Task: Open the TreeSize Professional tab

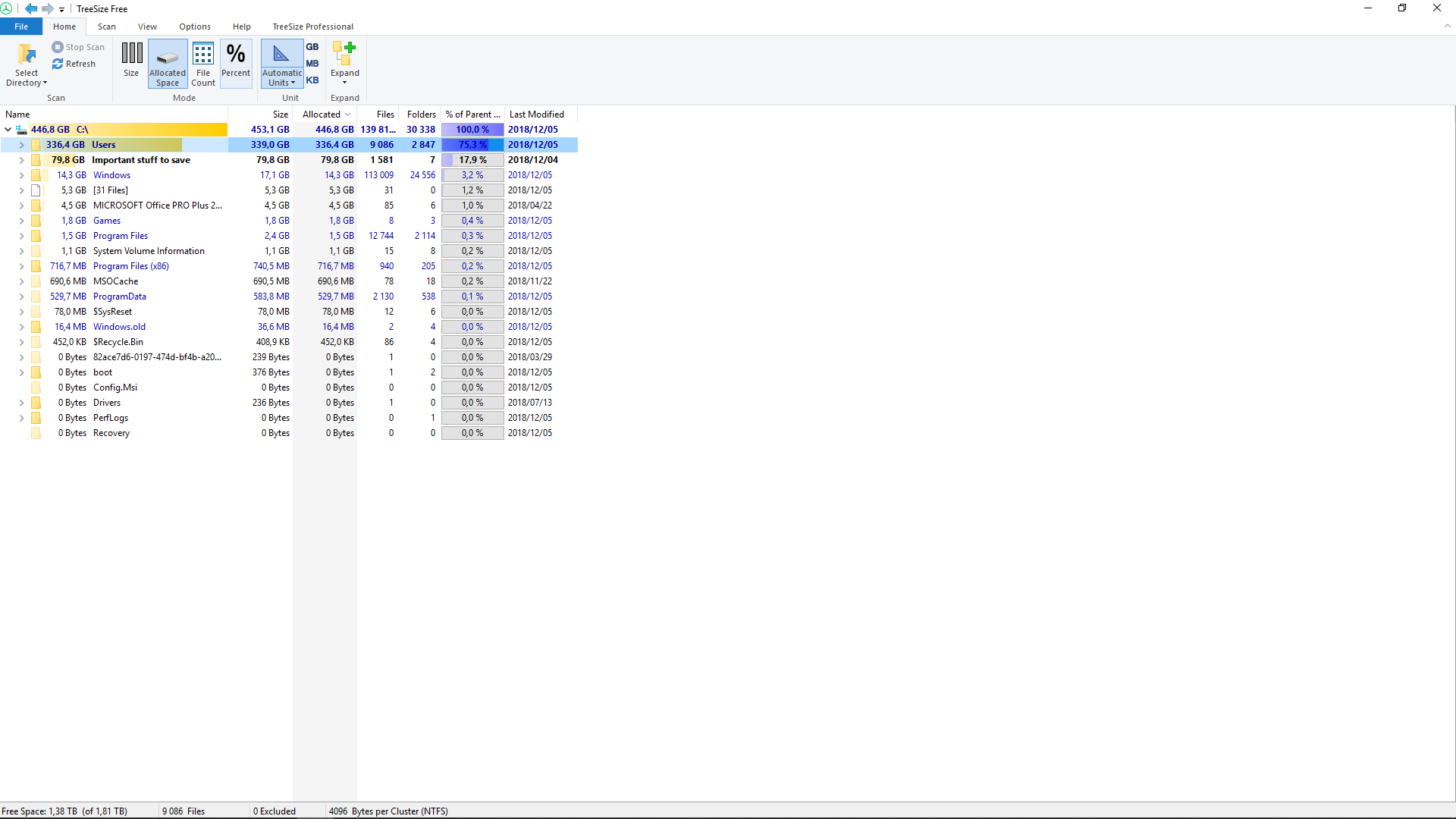Action: [x=313, y=27]
